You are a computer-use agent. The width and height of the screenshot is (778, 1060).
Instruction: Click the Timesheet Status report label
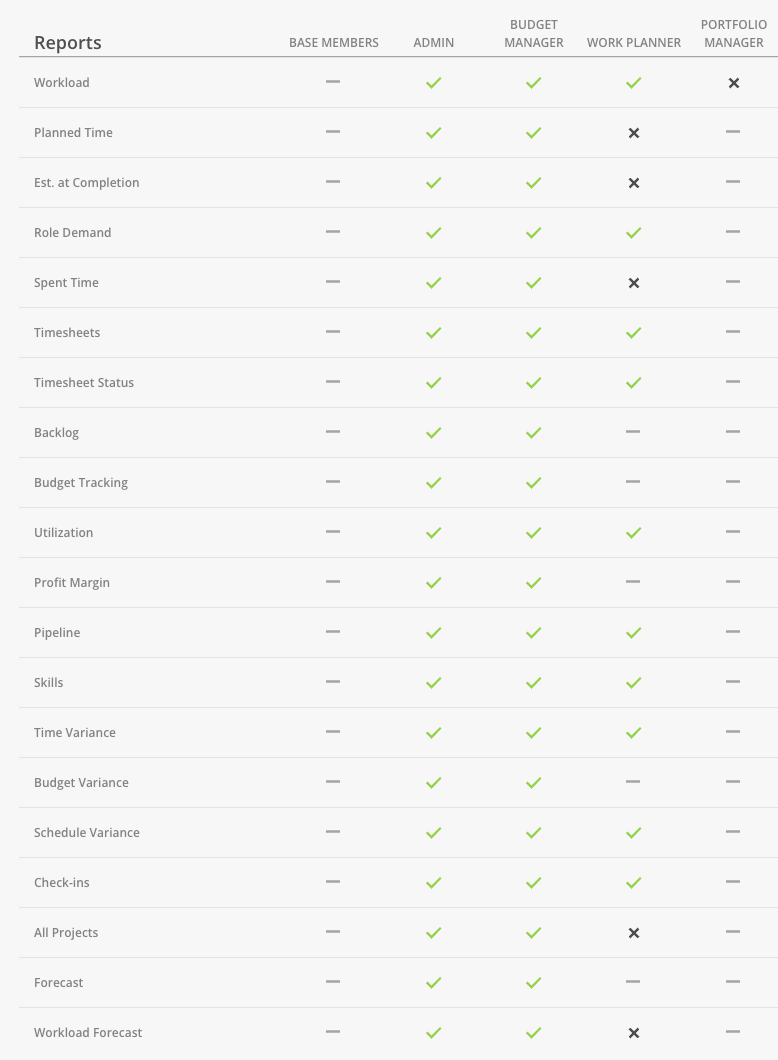point(84,383)
